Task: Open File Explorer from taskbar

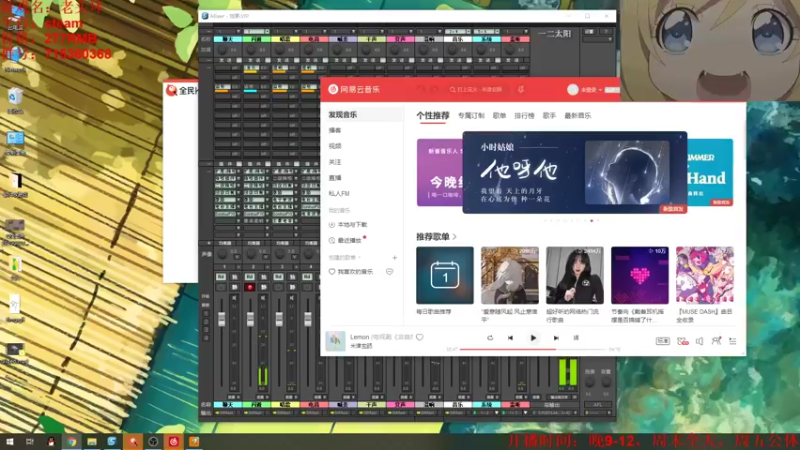Action: [x=92, y=441]
